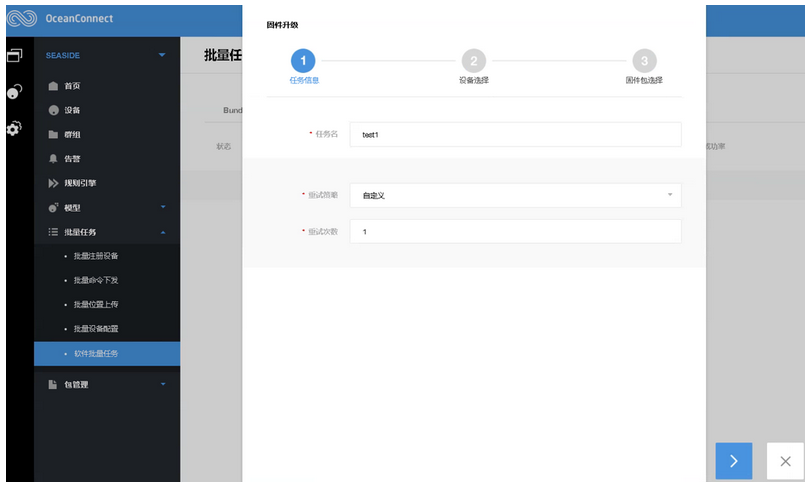Click the 状态 column header behind the dialog
805x486 pixels.
tap(224, 146)
